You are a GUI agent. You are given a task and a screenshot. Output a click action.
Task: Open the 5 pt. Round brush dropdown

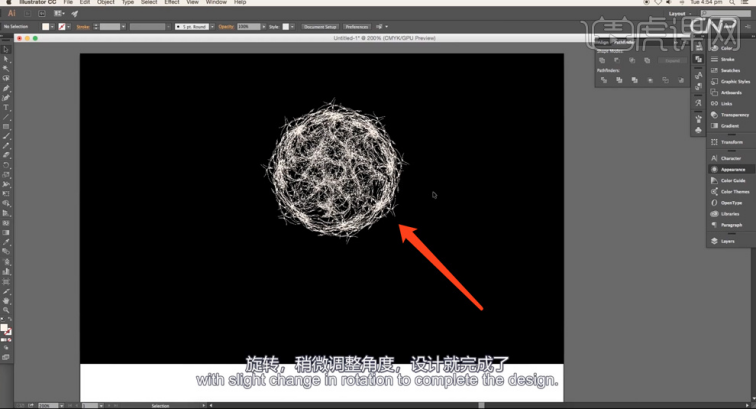pyautogui.click(x=212, y=27)
